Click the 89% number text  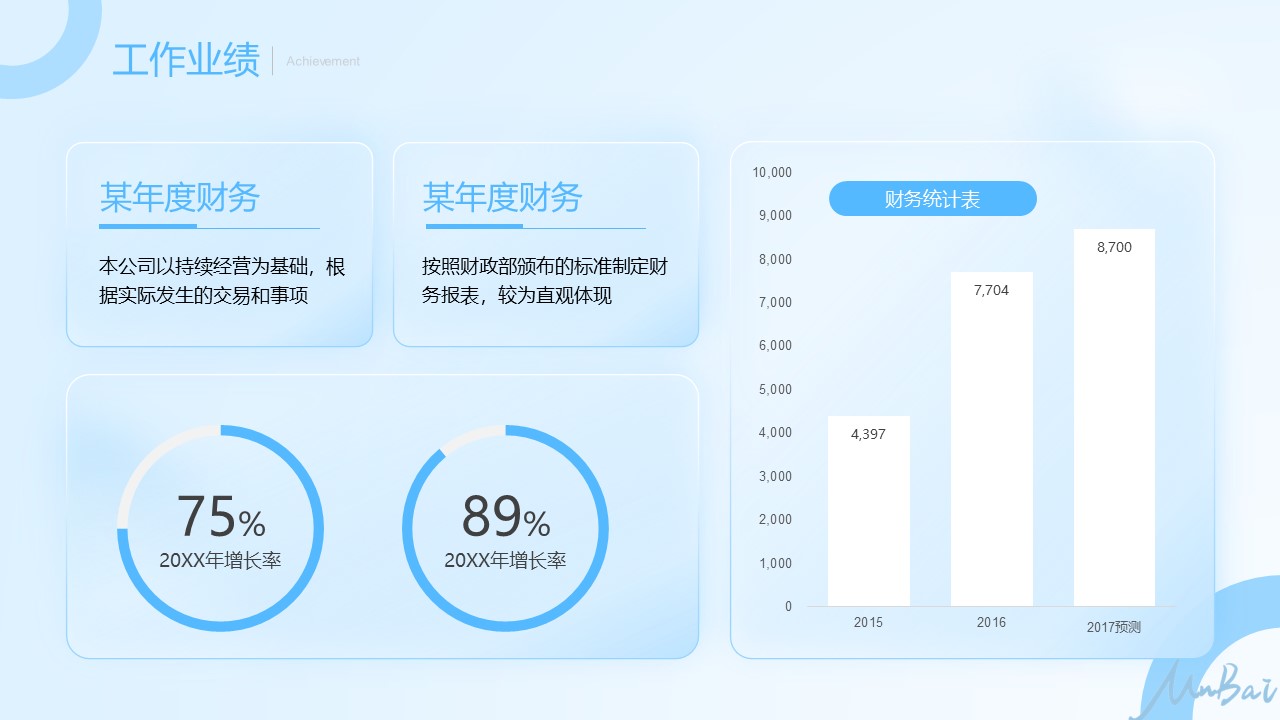[506, 517]
